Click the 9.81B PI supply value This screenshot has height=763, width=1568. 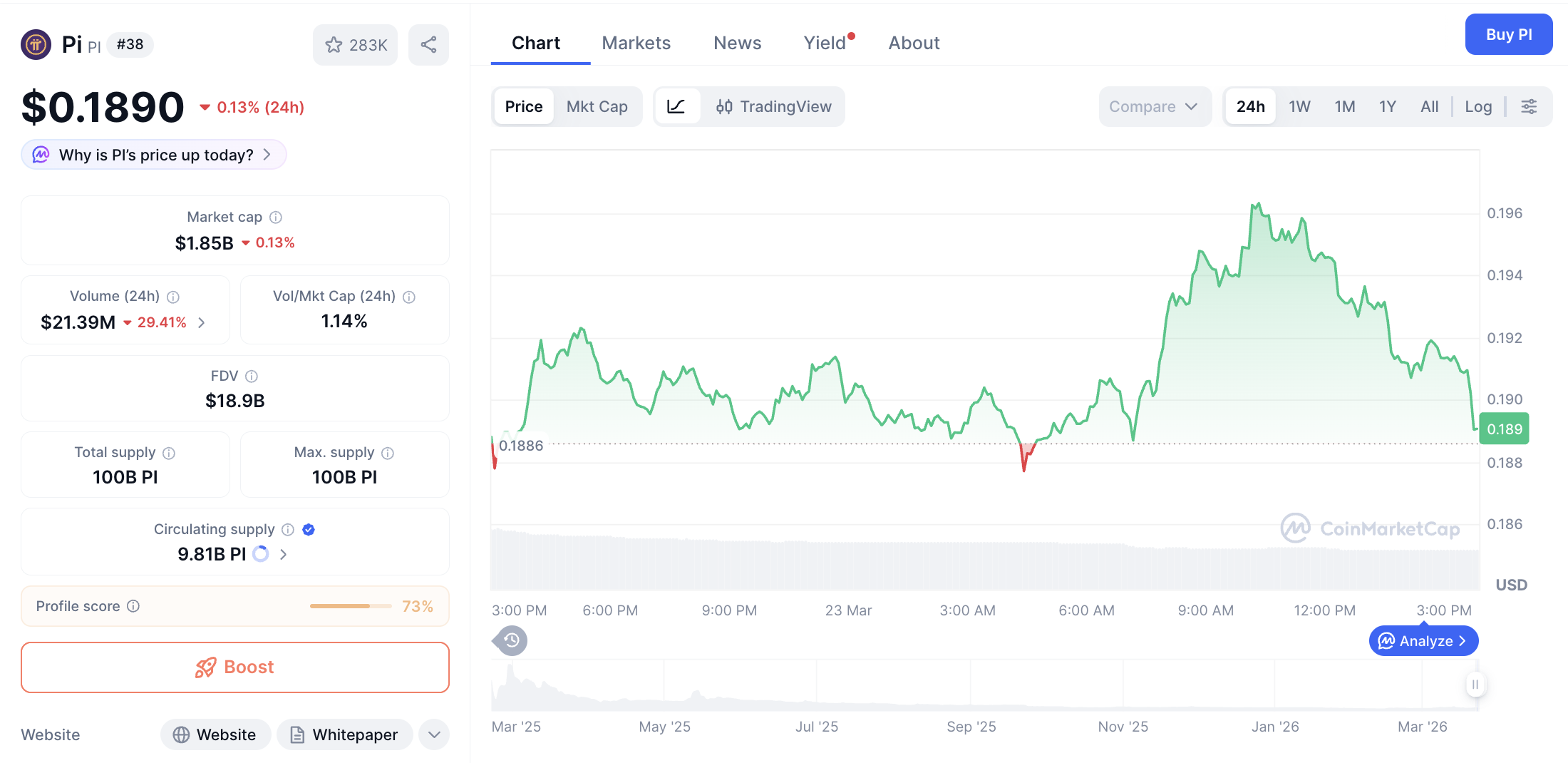click(x=212, y=554)
